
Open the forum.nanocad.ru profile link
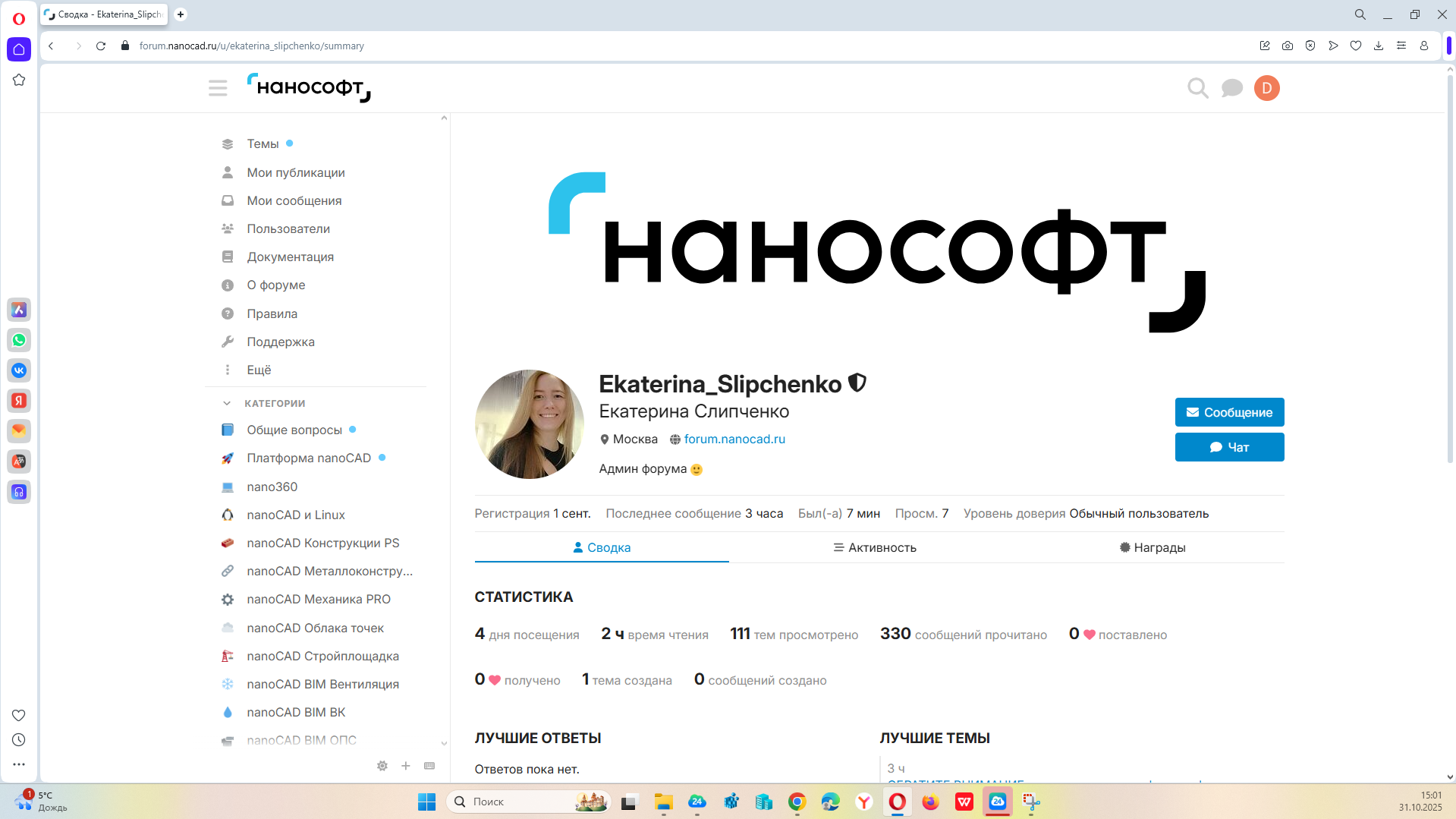click(x=734, y=439)
